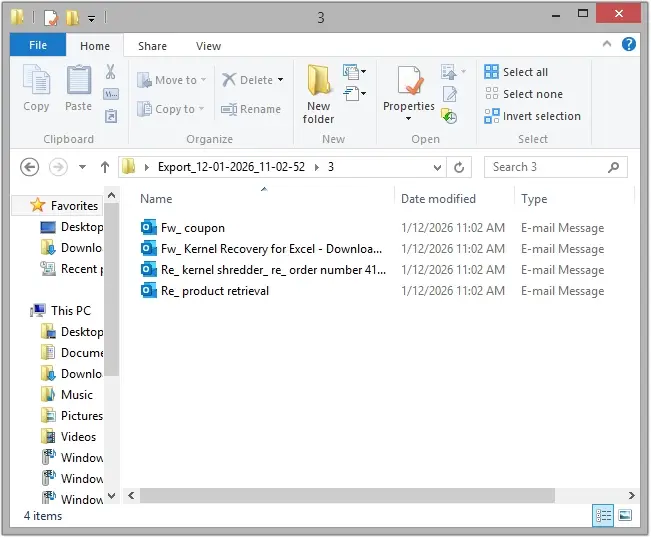Click the Copy path icon

pos(111,94)
